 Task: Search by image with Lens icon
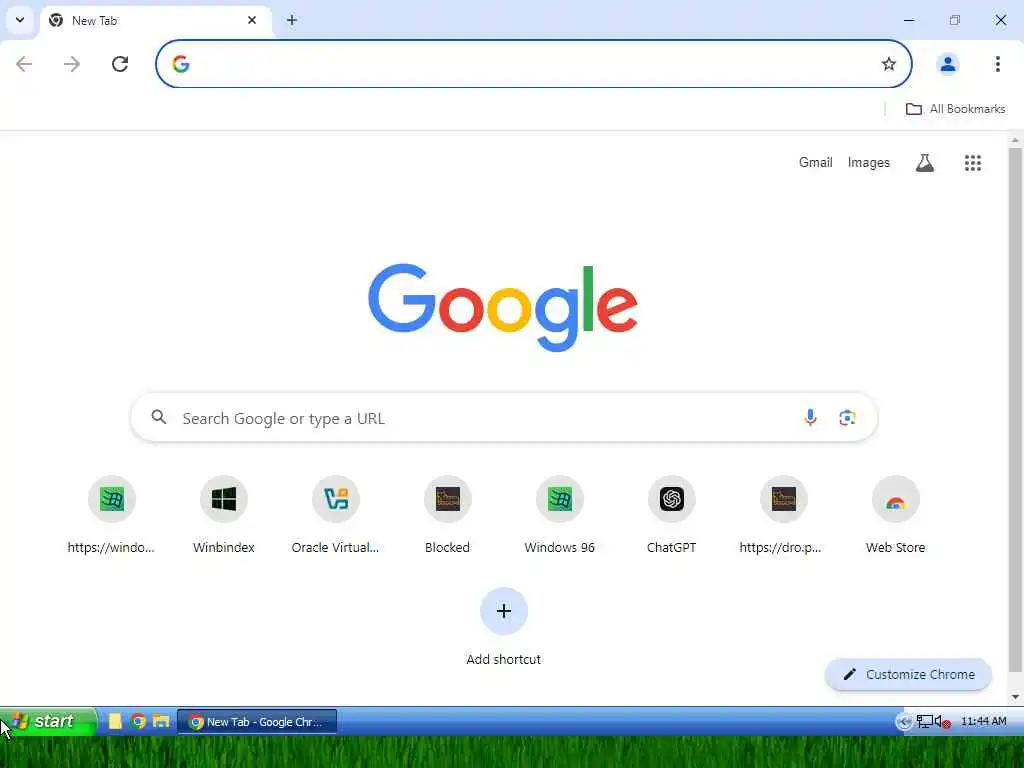847,417
